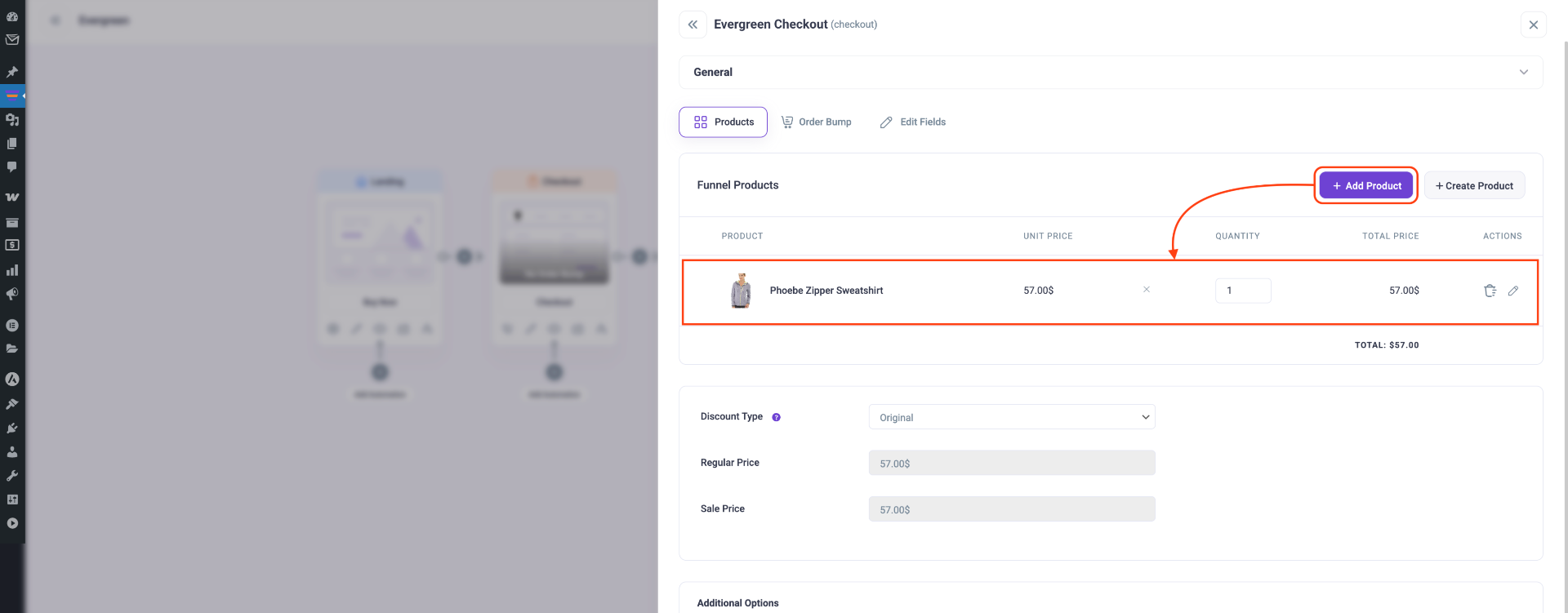Image resolution: width=1568 pixels, height=613 pixels.
Task: Click the Add Product button
Action: click(1366, 185)
